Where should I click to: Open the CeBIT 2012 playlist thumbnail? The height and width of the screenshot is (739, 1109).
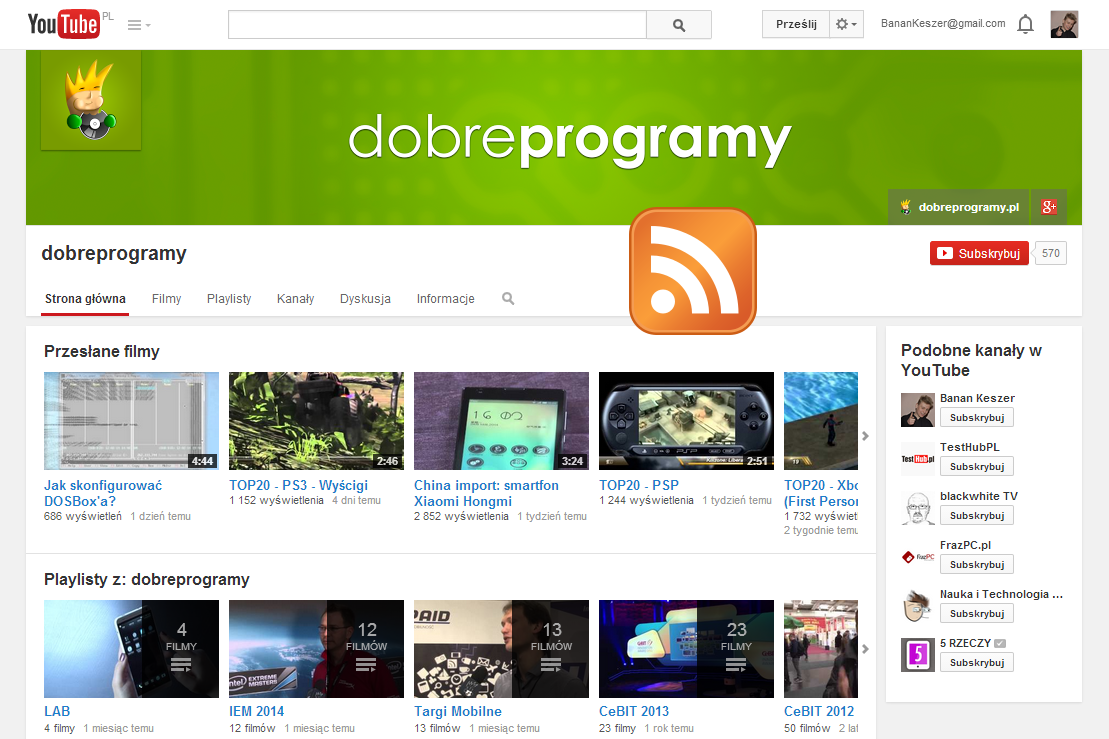[x=820, y=648]
